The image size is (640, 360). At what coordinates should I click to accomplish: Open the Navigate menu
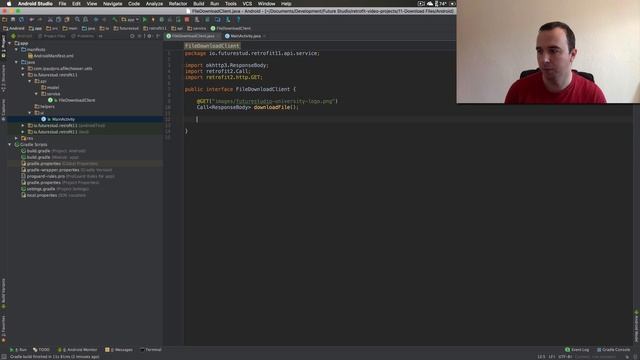113,3
